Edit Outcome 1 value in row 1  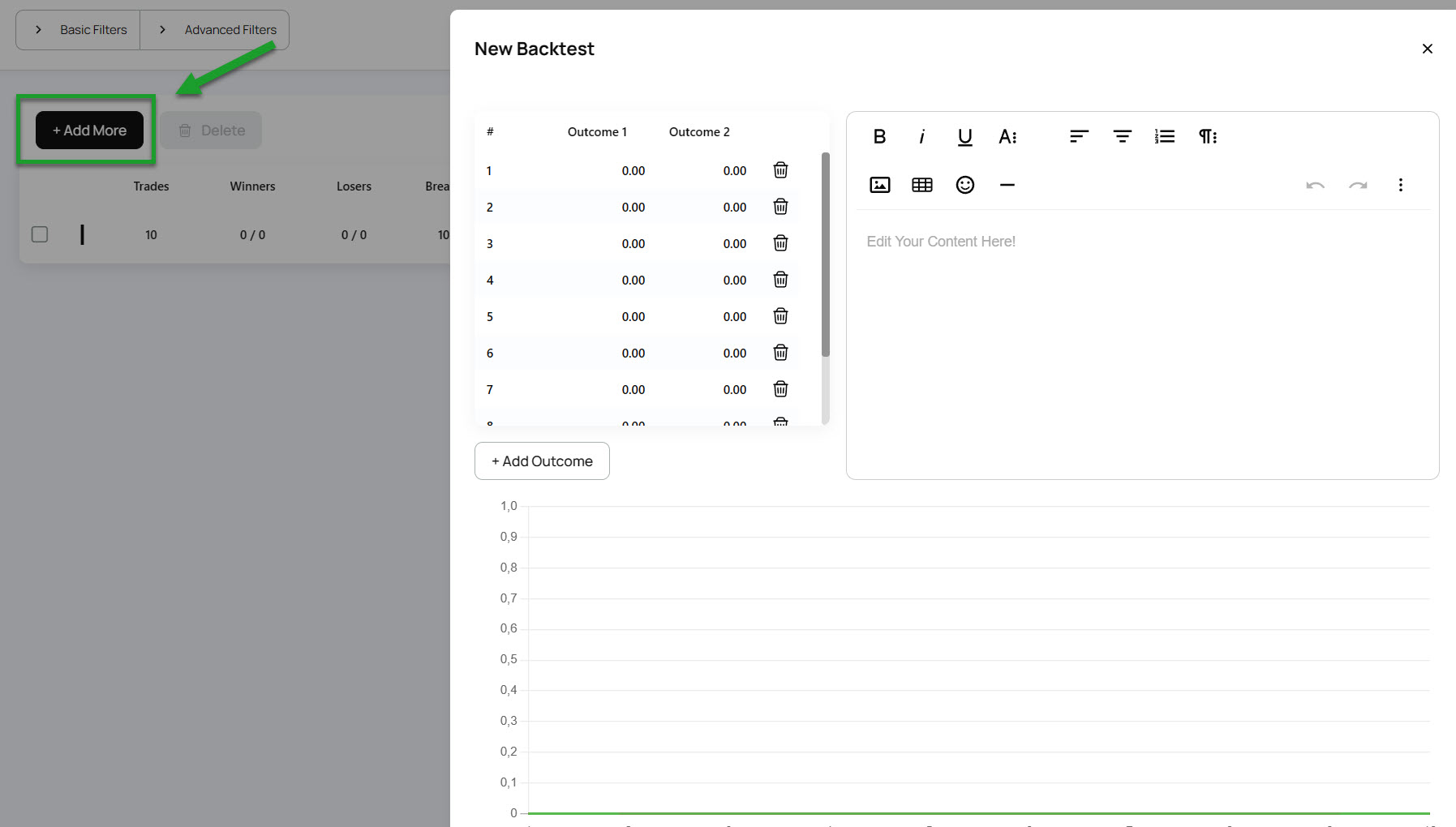click(634, 171)
